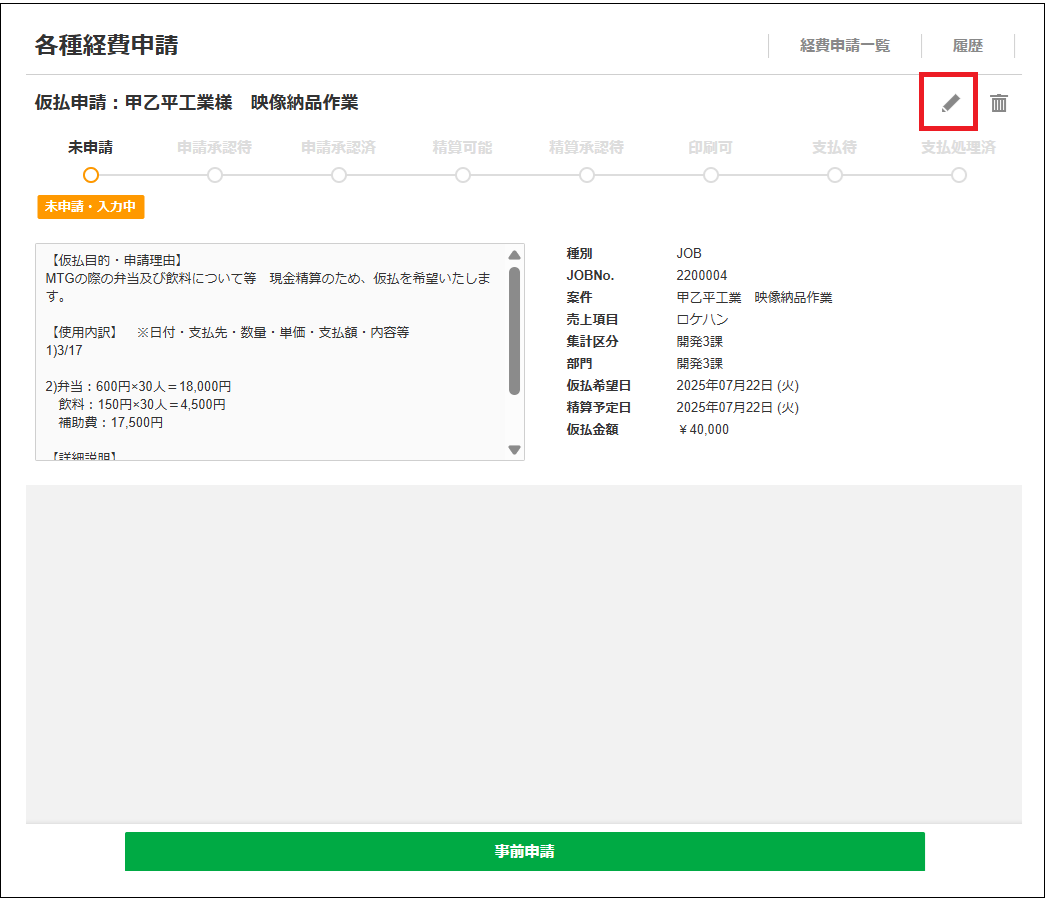Click the 未申請 step circle
Image resolution: width=1049 pixels, height=902 pixels.
91,175
